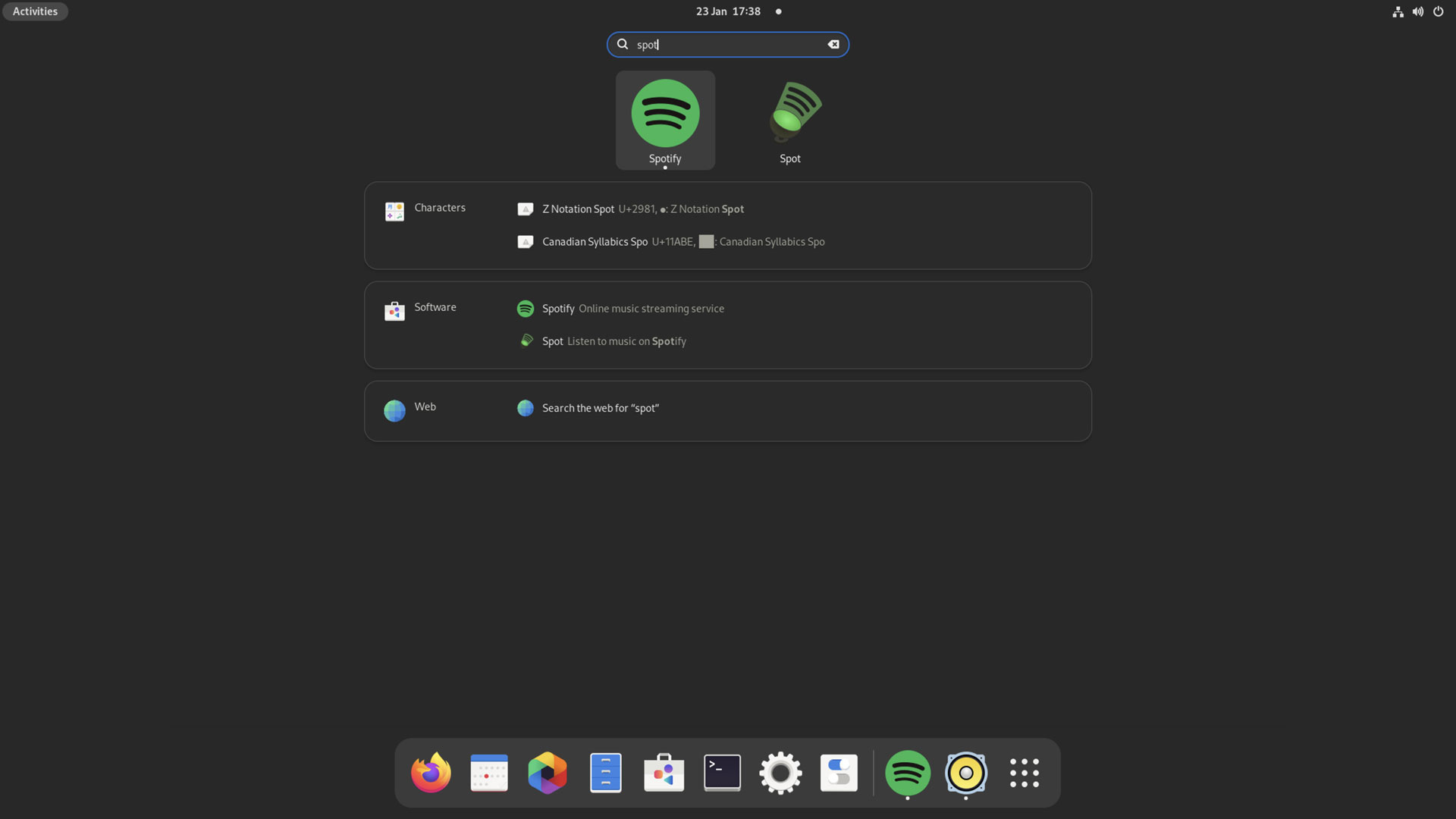Clear the search field text
The width and height of the screenshot is (1456, 819).
coord(833,45)
